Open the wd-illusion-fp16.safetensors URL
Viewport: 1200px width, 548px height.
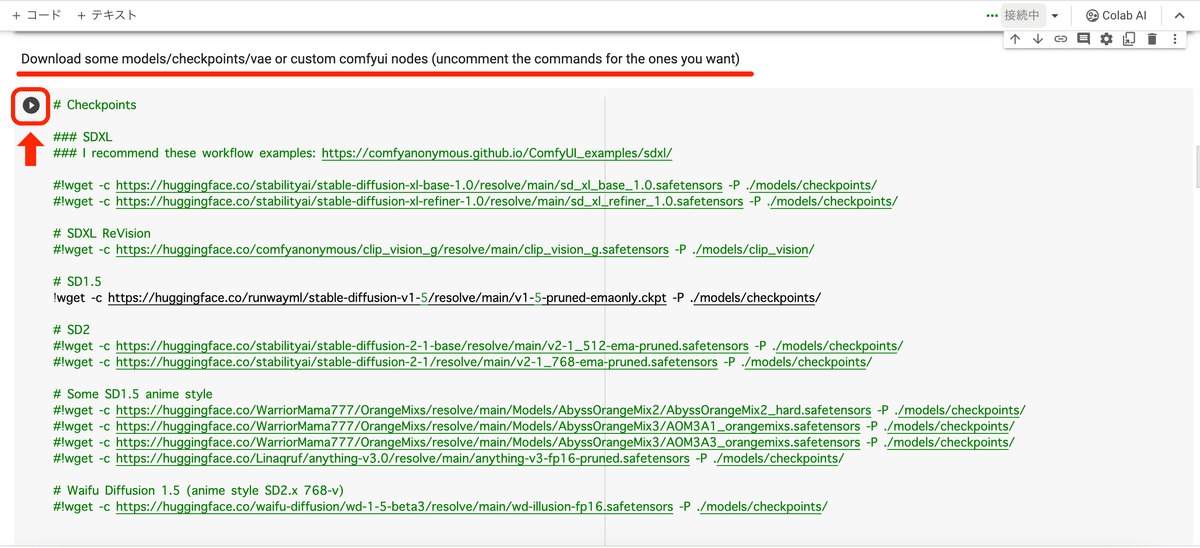tap(394, 507)
